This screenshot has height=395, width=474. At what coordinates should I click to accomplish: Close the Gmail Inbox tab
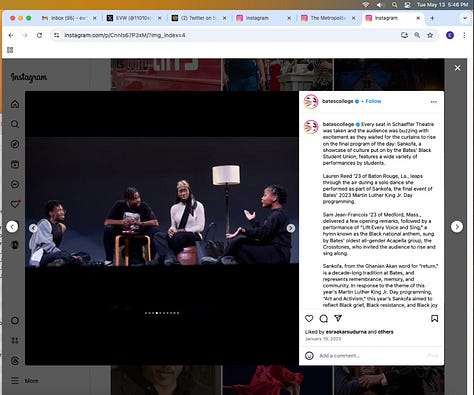[95, 18]
